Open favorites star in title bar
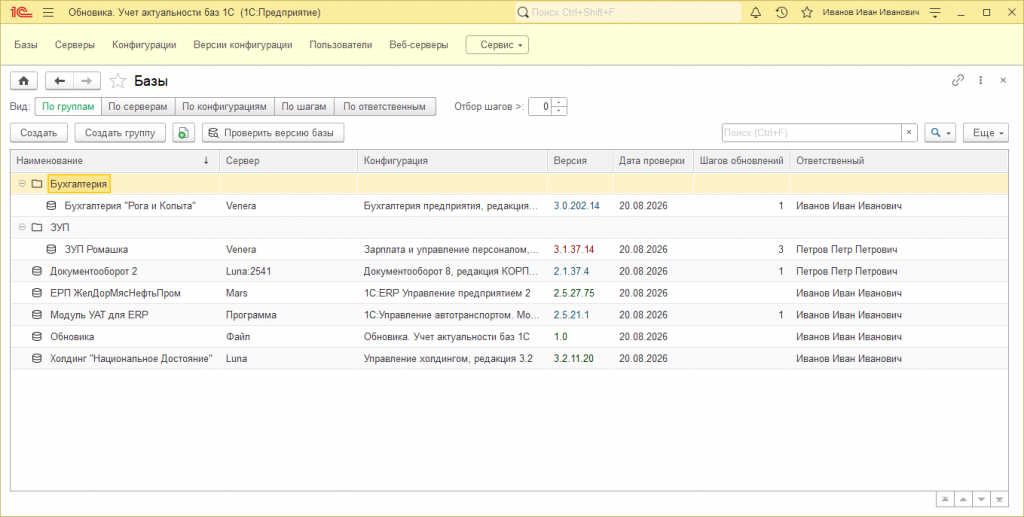Image resolution: width=1024 pixels, height=517 pixels. coord(807,12)
